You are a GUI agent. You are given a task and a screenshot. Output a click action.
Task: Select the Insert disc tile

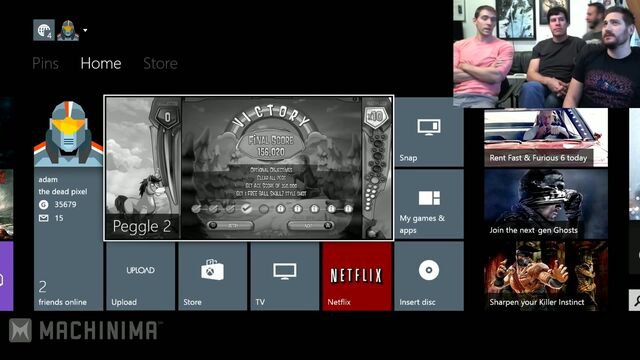[x=429, y=276]
